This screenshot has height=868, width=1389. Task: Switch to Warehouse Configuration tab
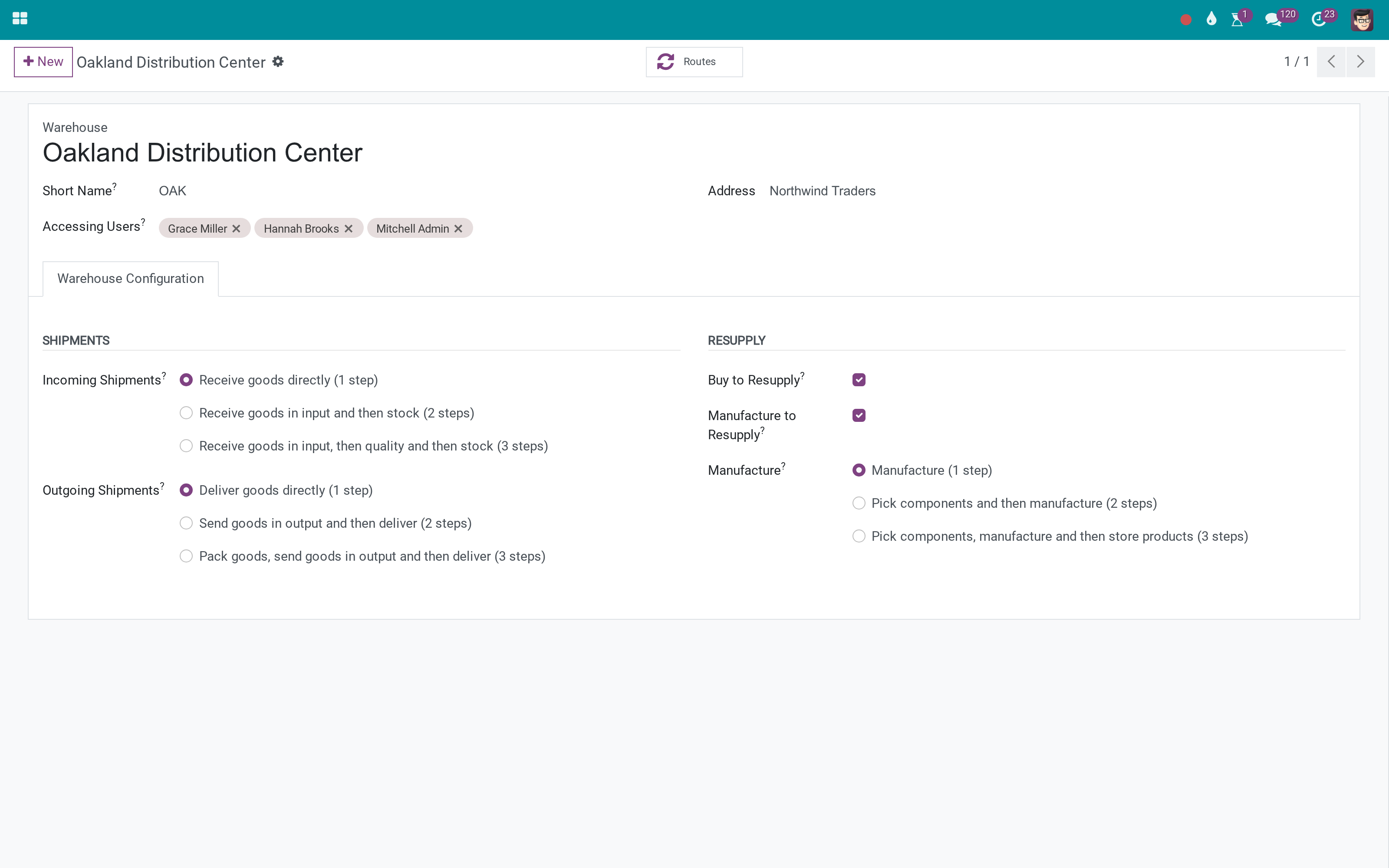[x=131, y=279]
